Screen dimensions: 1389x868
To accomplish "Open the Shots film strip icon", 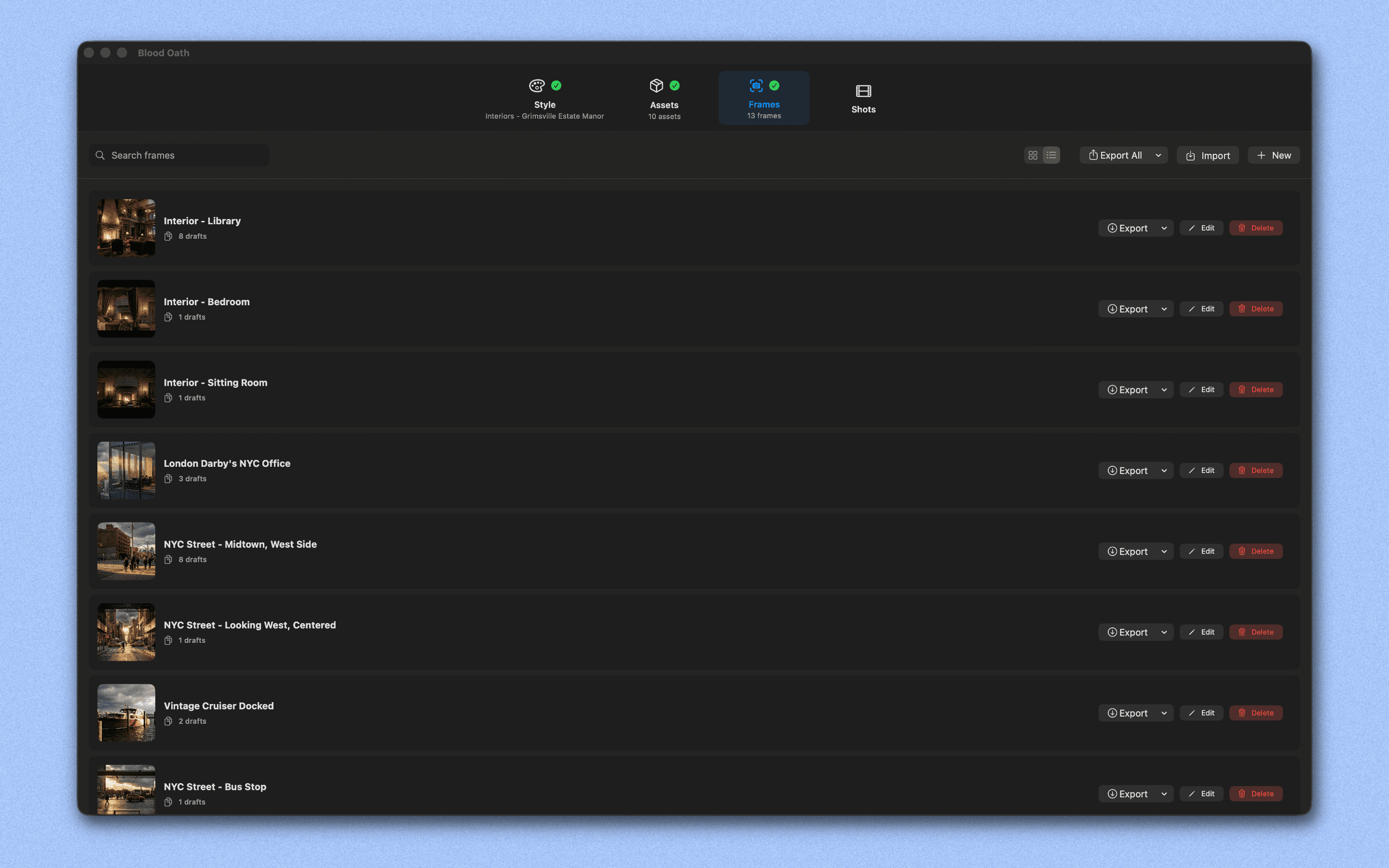I will [863, 91].
